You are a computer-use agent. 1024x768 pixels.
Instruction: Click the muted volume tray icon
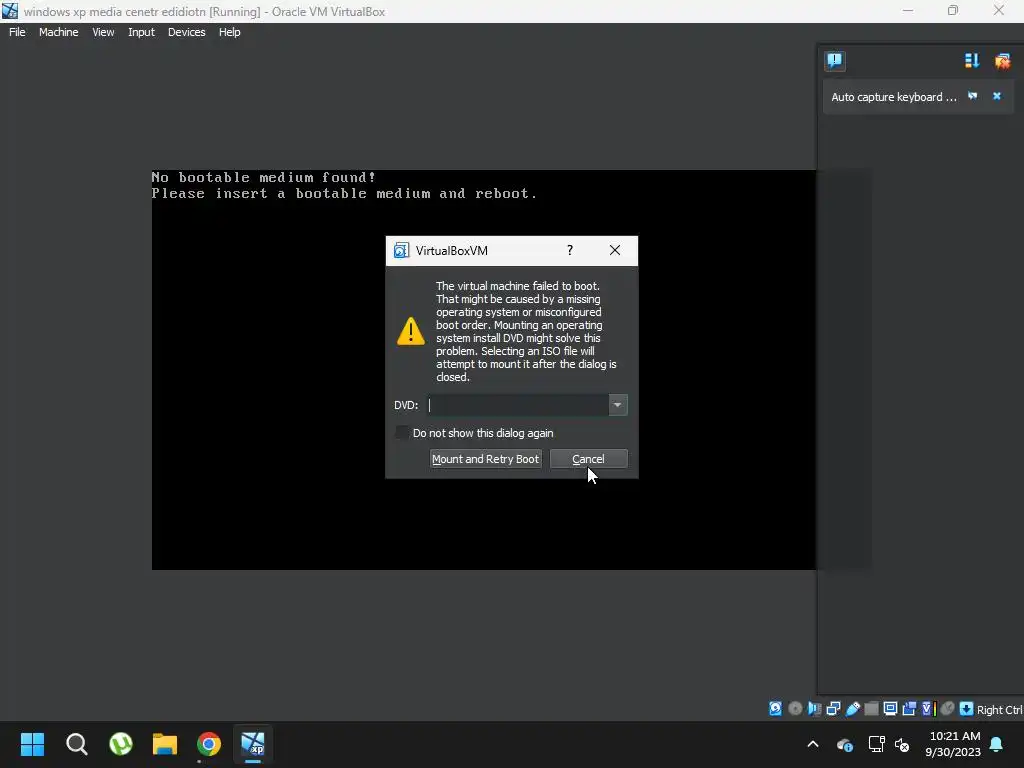tap(902, 744)
